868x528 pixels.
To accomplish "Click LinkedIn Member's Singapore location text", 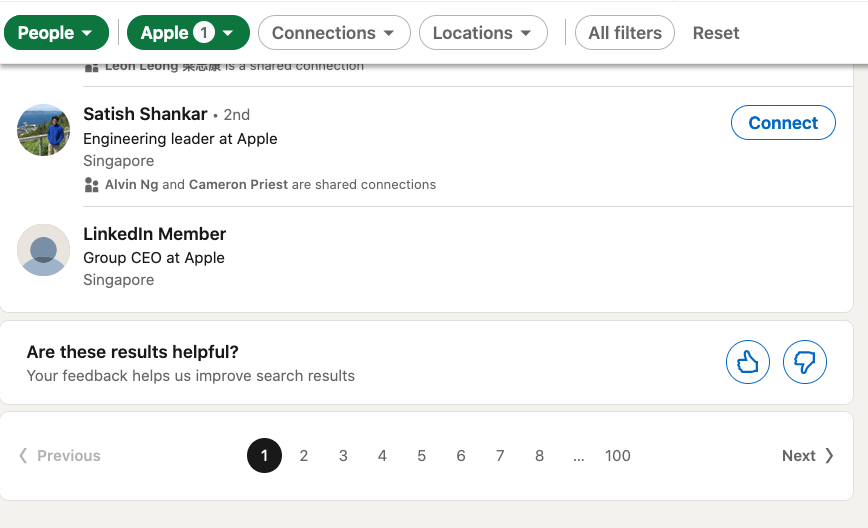I will [118, 280].
